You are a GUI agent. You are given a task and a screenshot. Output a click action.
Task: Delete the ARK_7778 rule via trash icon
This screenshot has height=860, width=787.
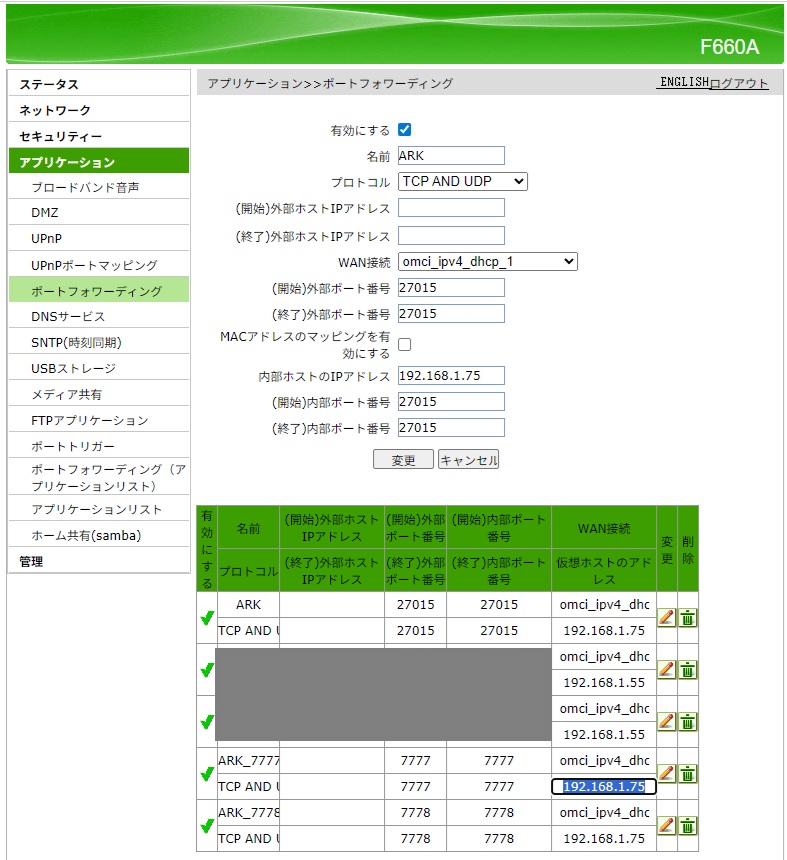[687, 825]
